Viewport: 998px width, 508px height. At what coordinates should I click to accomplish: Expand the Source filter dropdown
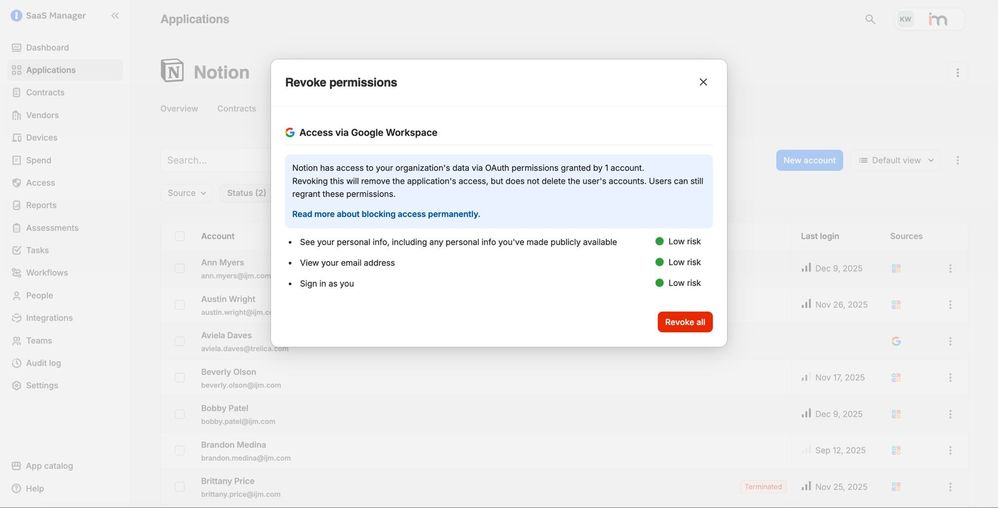pyautogui.click(x=187, y=193)
